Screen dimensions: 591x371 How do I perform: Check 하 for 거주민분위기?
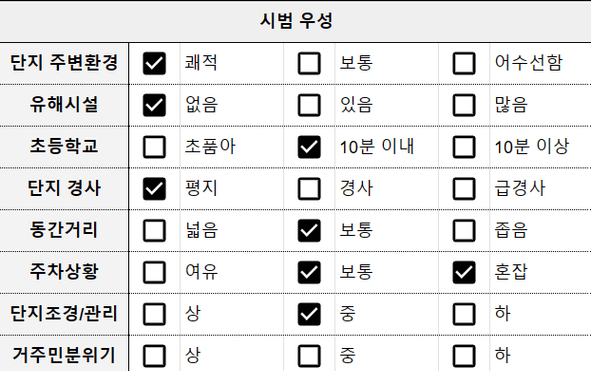(x=464, y=356)
